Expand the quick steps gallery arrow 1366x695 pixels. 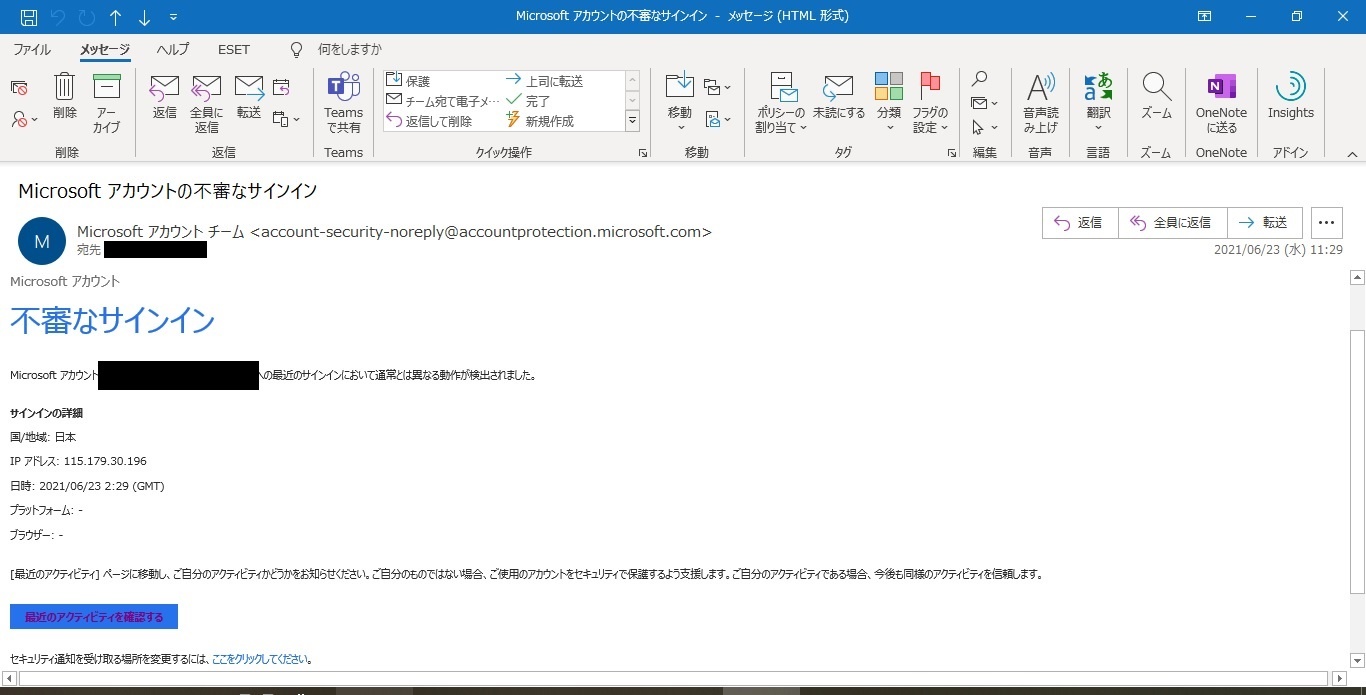click(632, 120)
